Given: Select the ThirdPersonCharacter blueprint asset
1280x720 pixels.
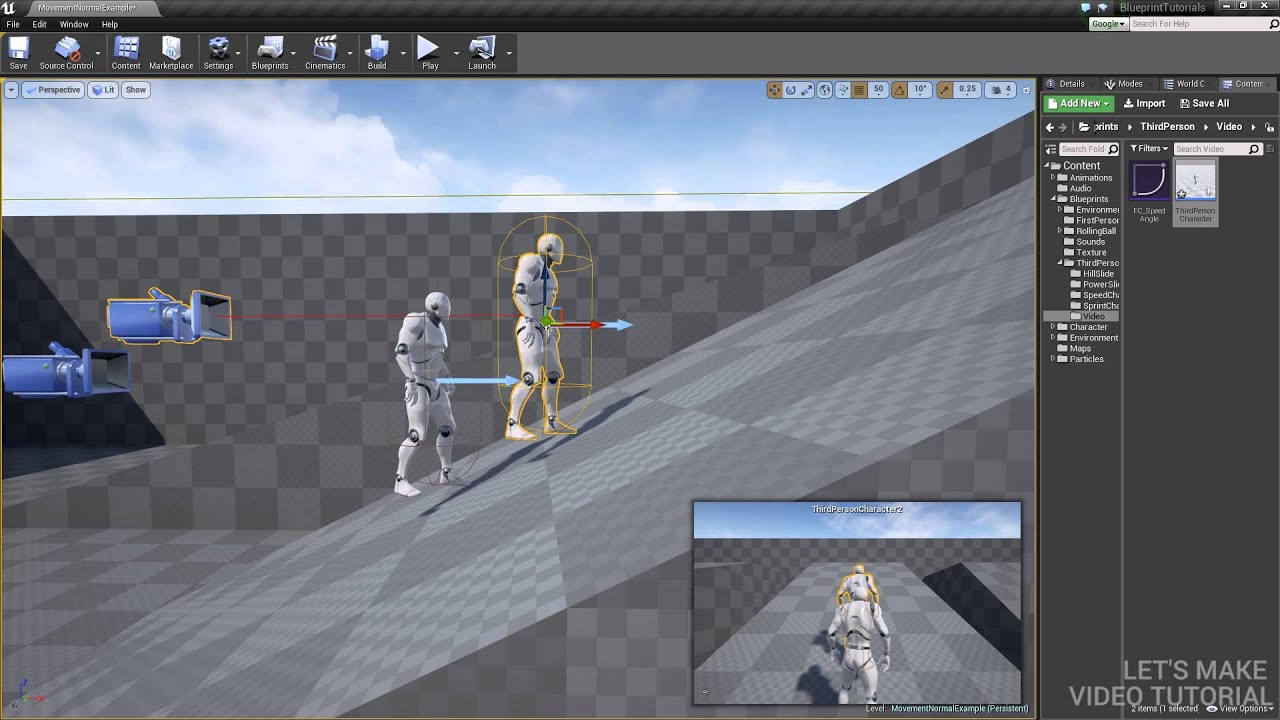Looking at the screenshot, I should coord(1195,193).
